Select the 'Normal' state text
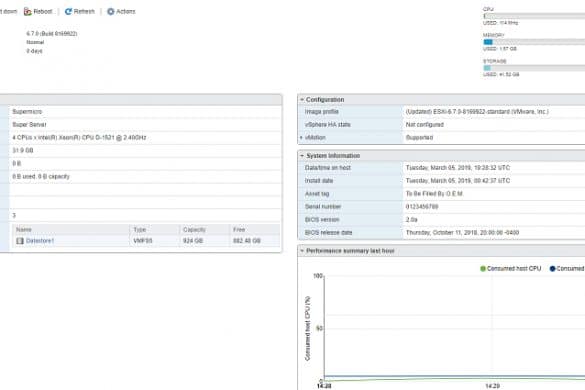The width and height of the screenshot is (585, 390). (x=35, y=42)
